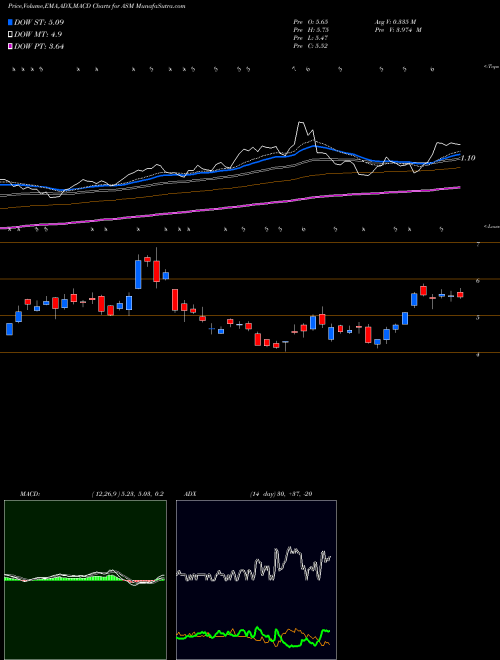
Task: Click the 'Avg V: 0.335 M' value
Action: pyautogui.click(x=395, y=21)
